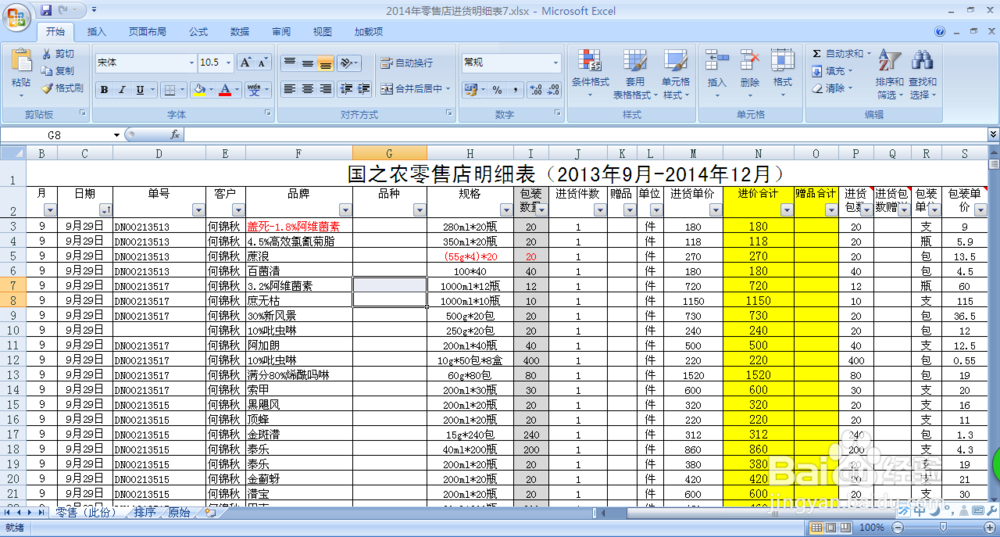
Task: Open the 清除 clear menu
Action: [832, 88]
